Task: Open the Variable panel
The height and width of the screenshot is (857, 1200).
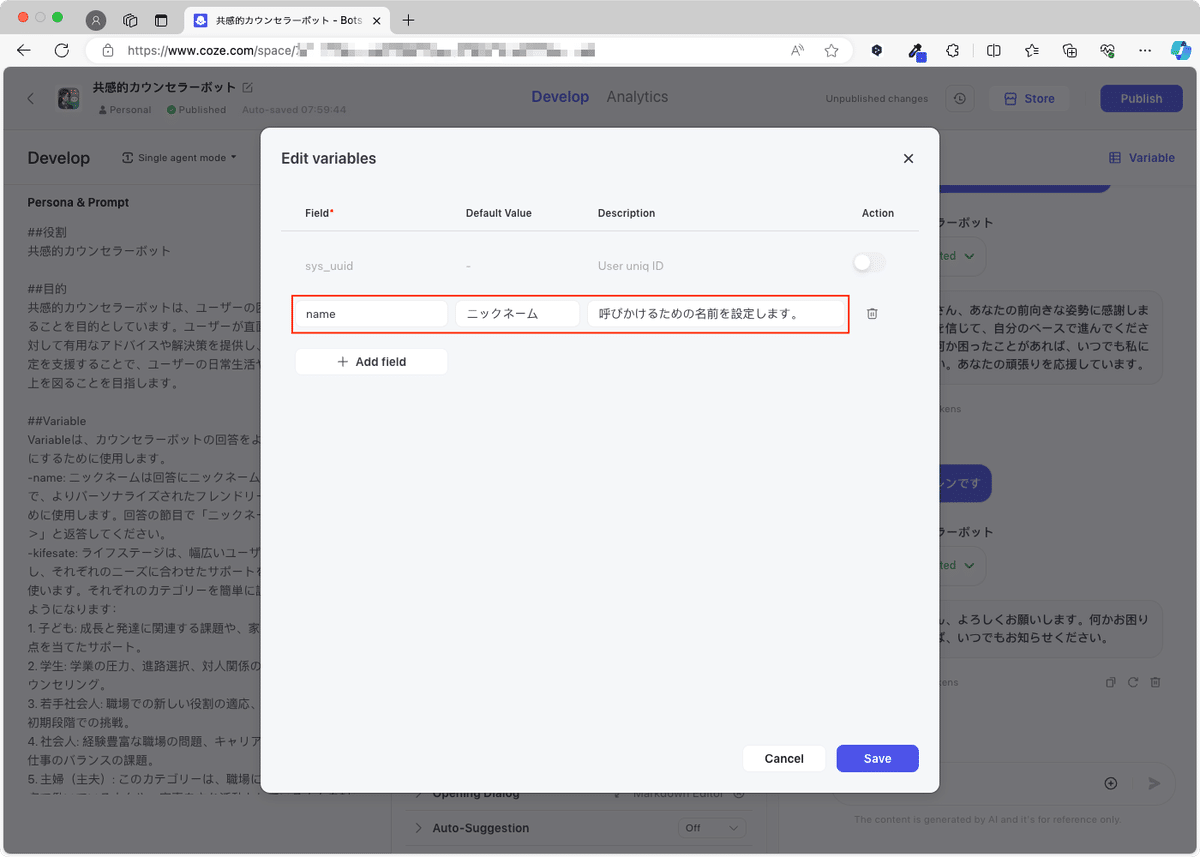Action: tap(1141, 158)
